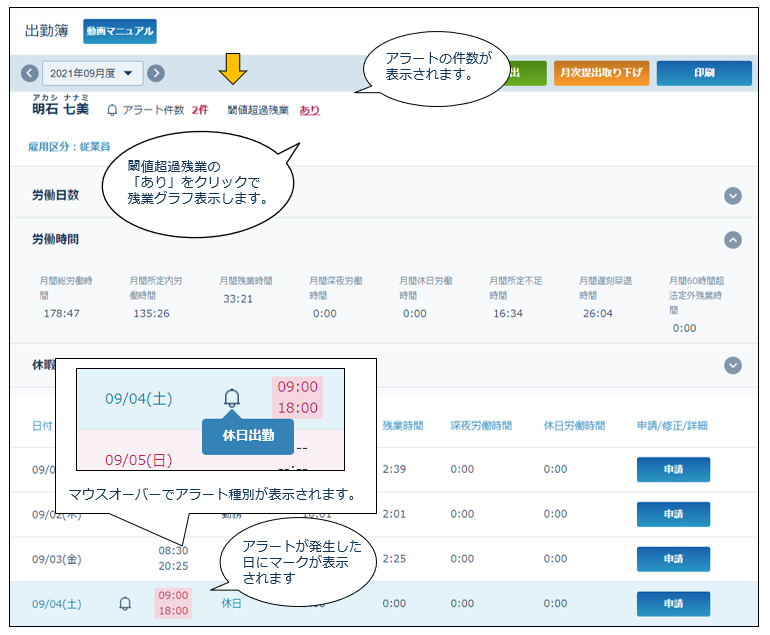This screenshot has height=635, width=770.
Task: Click the 雇用区分：従業員 label
Action: 69,147
